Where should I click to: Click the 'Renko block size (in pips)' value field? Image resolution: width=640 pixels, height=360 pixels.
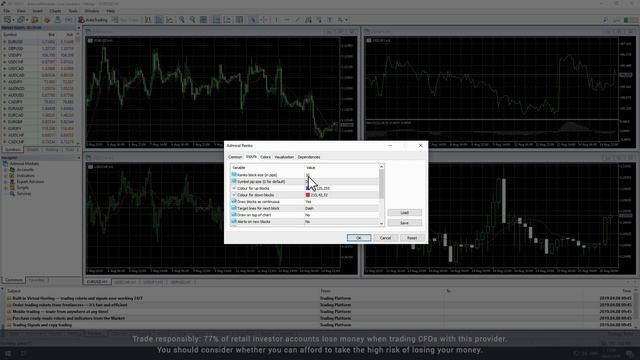tap(342, 175)
